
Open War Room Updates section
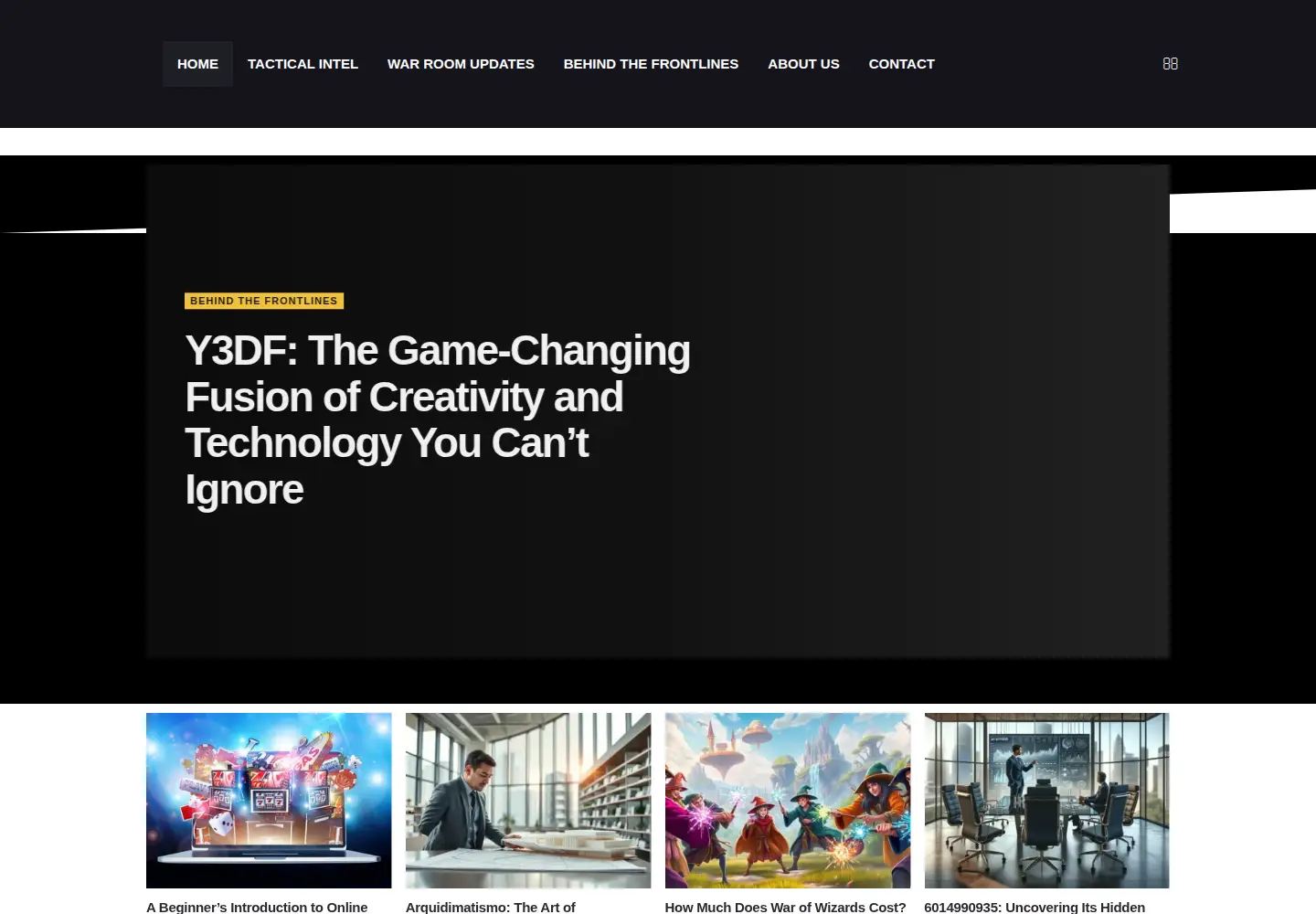point(461,64)
